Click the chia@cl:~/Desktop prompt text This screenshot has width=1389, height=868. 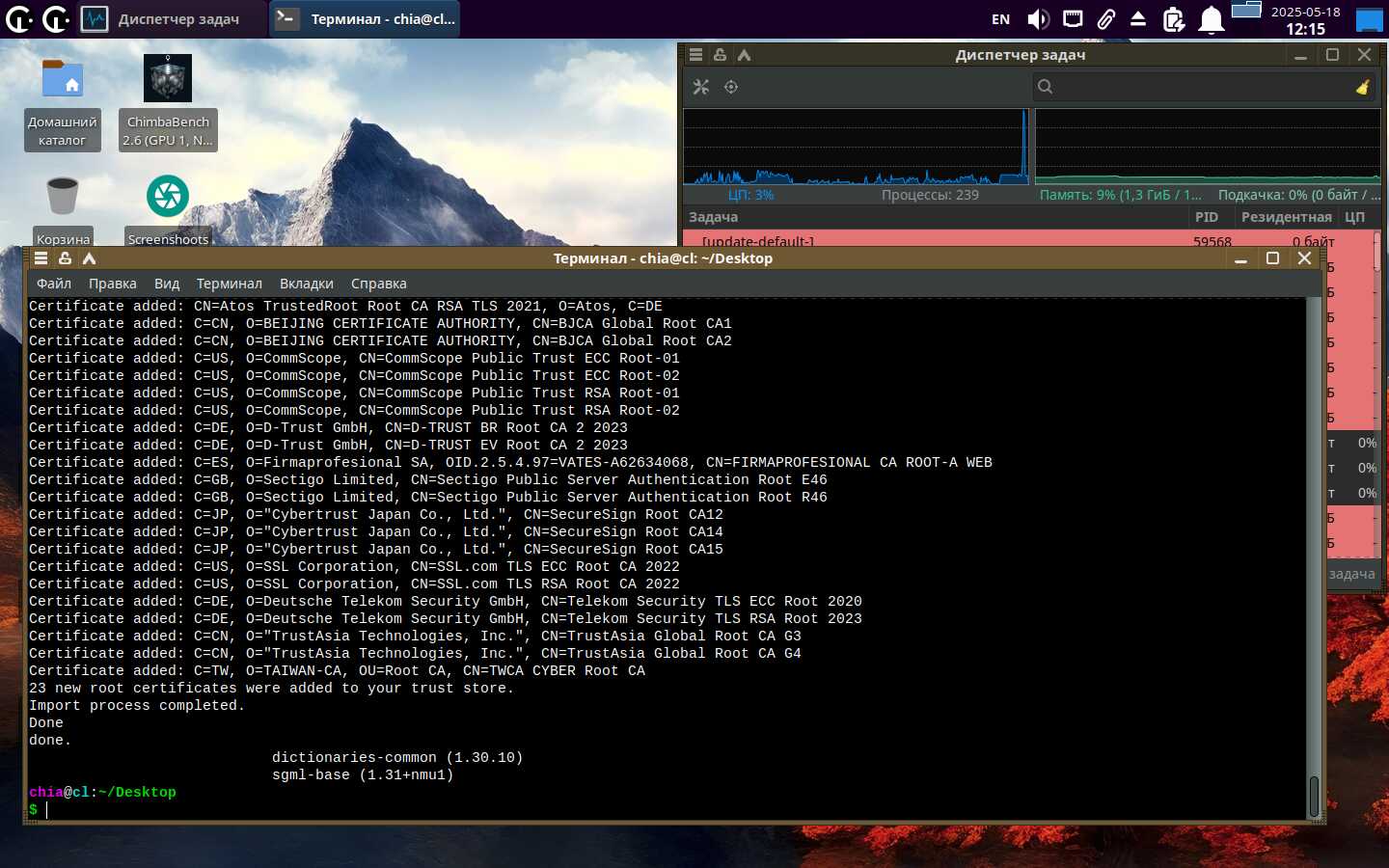pyautogui.click(x=102, y=793)
